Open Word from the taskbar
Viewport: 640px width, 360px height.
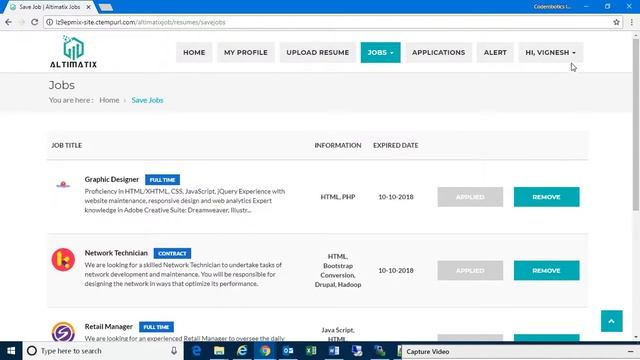(334, 351)
